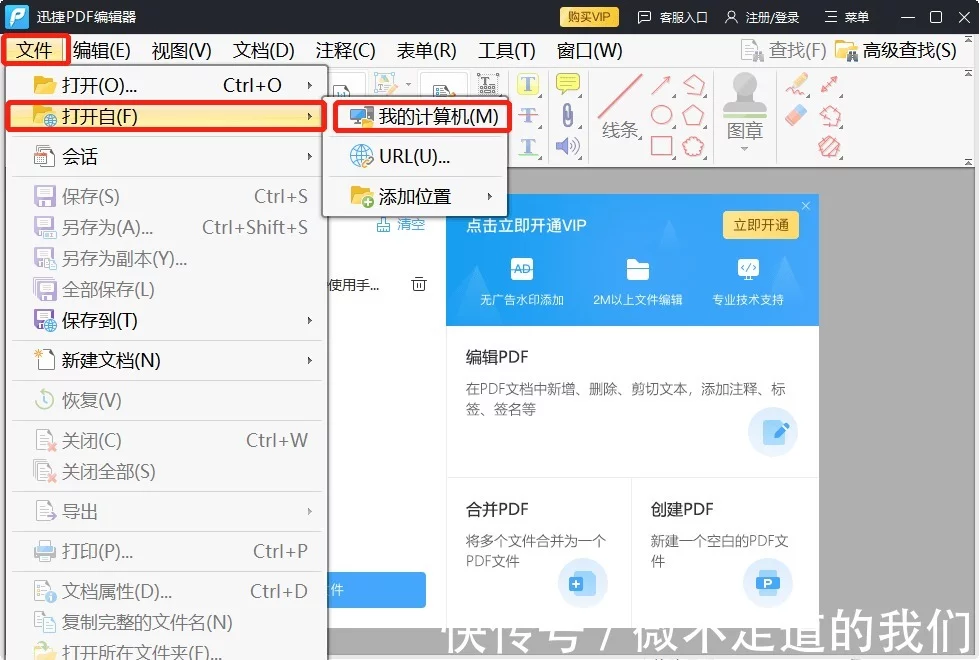The width and height of the screenshot is (980, 660).
Task: Open the 表单(R) menu
Action: [426, 50]
